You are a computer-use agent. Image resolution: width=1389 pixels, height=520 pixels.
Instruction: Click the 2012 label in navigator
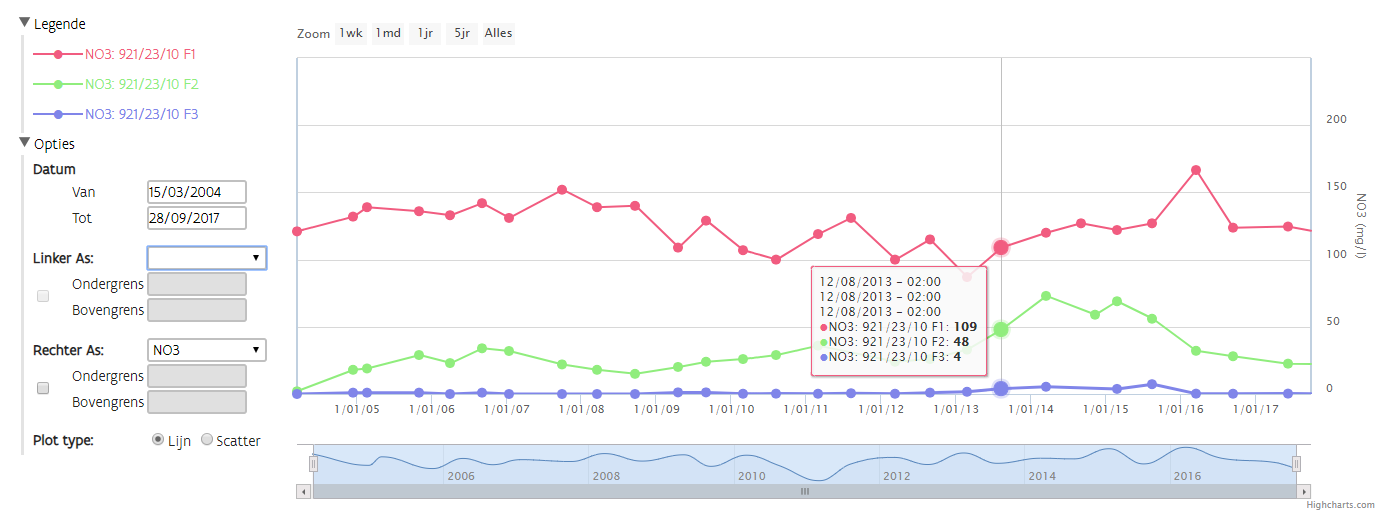(x=897, y=477)
